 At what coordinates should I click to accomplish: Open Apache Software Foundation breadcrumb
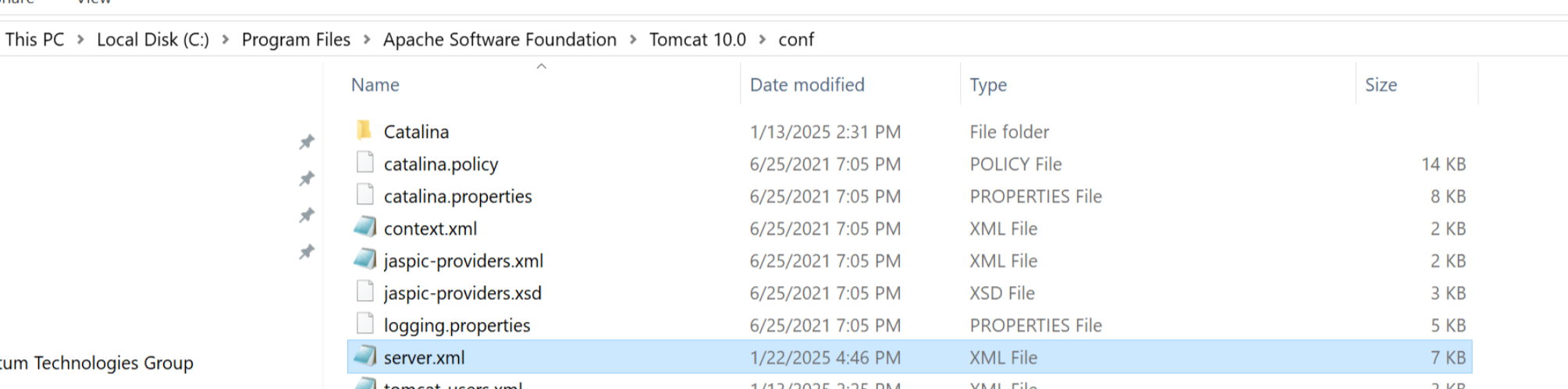coord(500,40)
